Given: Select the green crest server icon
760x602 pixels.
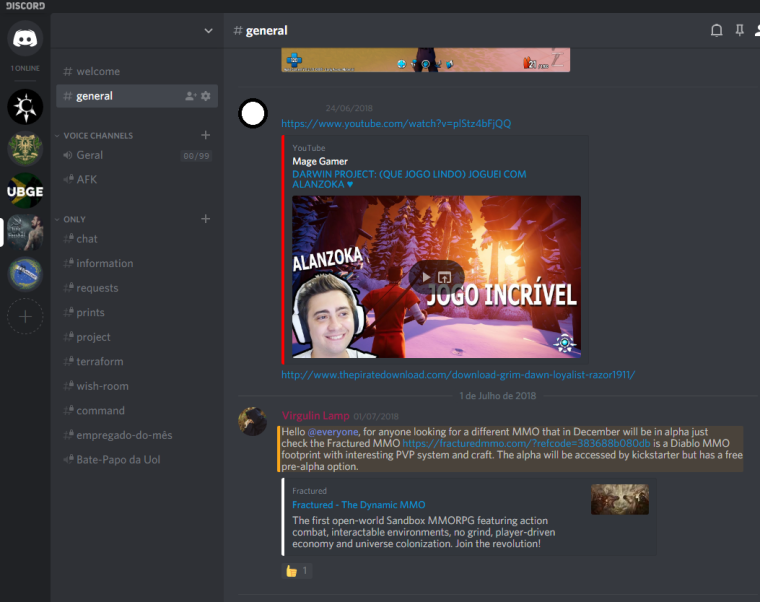Looking at the screenshot, I should tap(25, 149).
